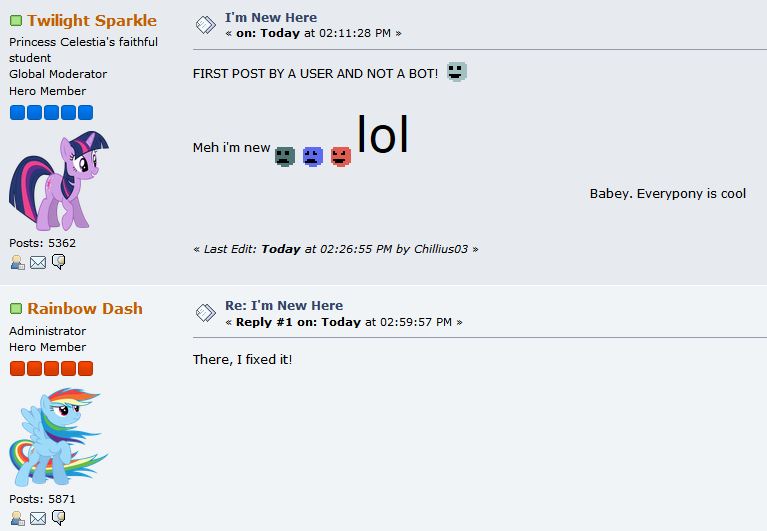
Task: Click the post icon beside I'm New Here
Action: click(205, 25)
